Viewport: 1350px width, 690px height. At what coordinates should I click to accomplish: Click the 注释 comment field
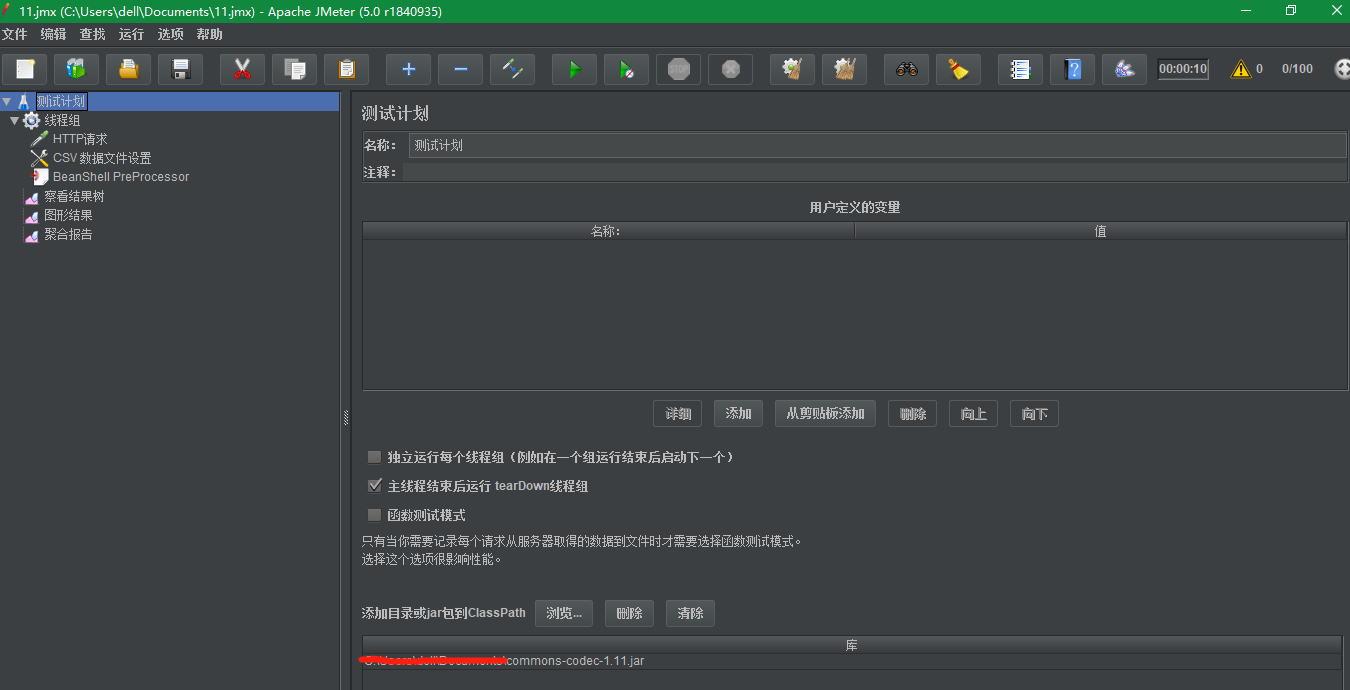[875, 172]
